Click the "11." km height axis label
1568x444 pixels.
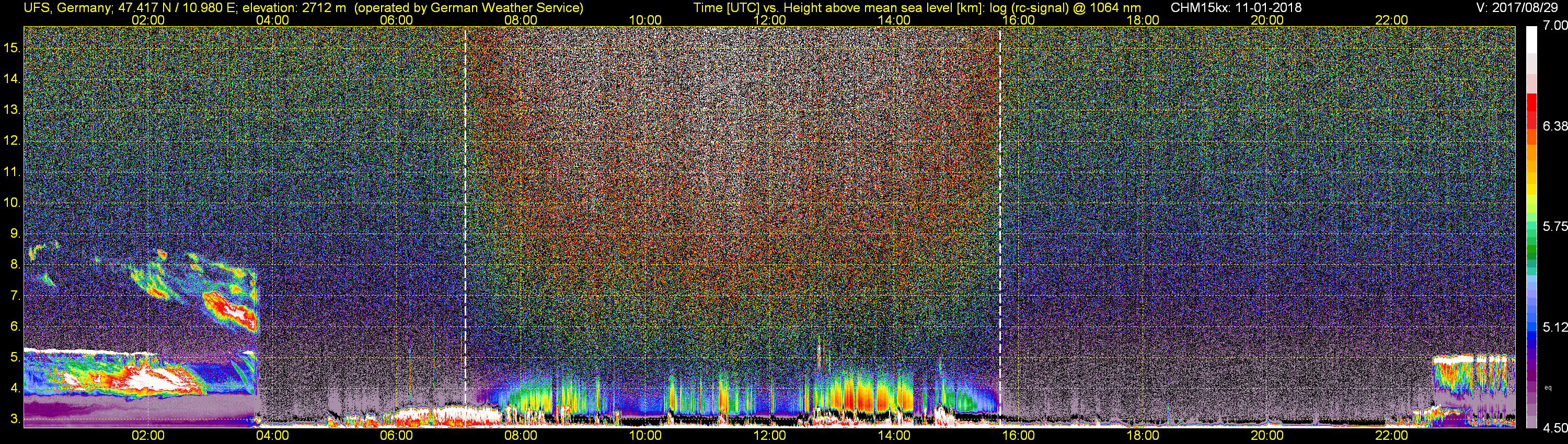coord(11,171)
